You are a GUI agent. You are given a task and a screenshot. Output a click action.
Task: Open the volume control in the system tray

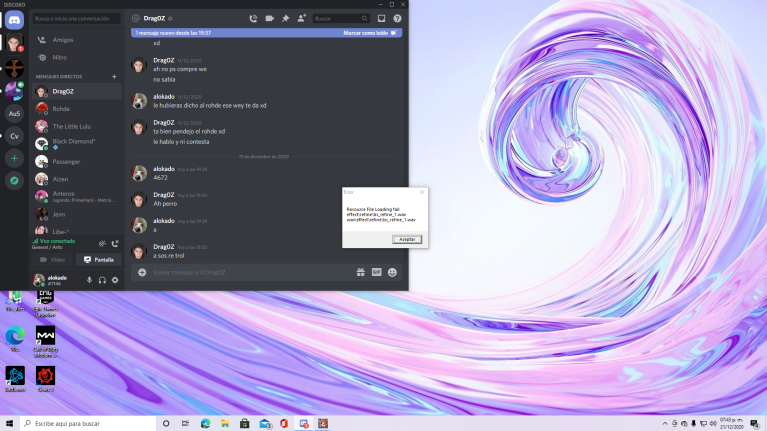click(713, 424)
